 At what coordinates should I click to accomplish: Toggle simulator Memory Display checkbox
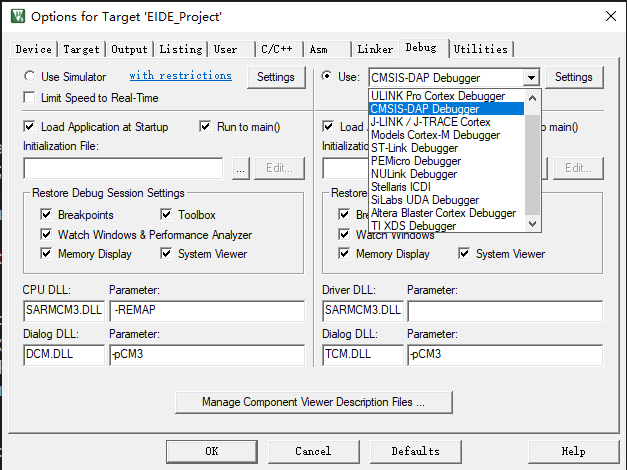[x=46, y=253]
